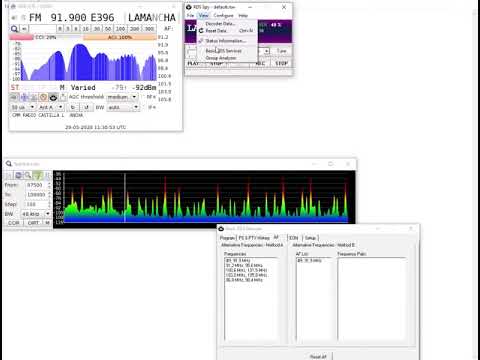Click the green highlighted icon in spectral scan toolbar
This screenshot has height=360, width=480.
click(x=38, y=175)
